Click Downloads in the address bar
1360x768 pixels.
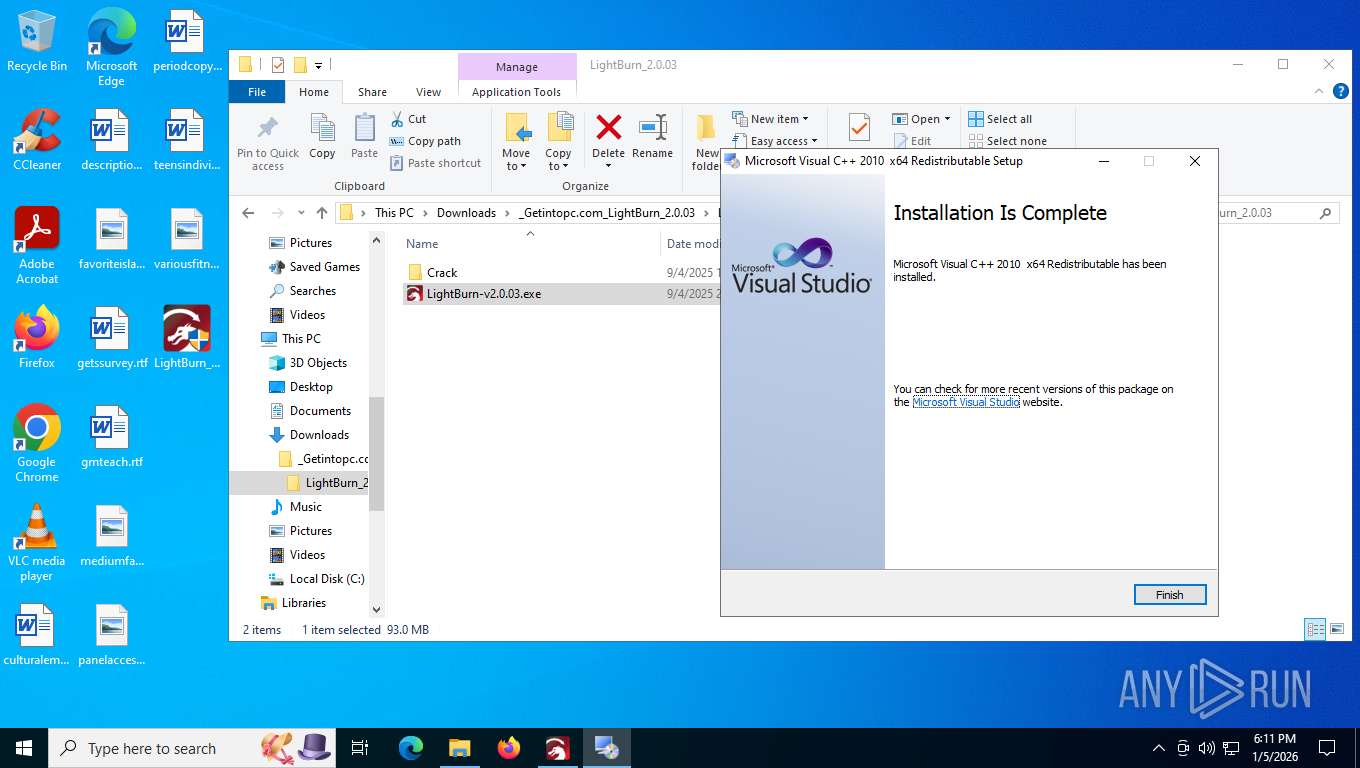point(466,213)
